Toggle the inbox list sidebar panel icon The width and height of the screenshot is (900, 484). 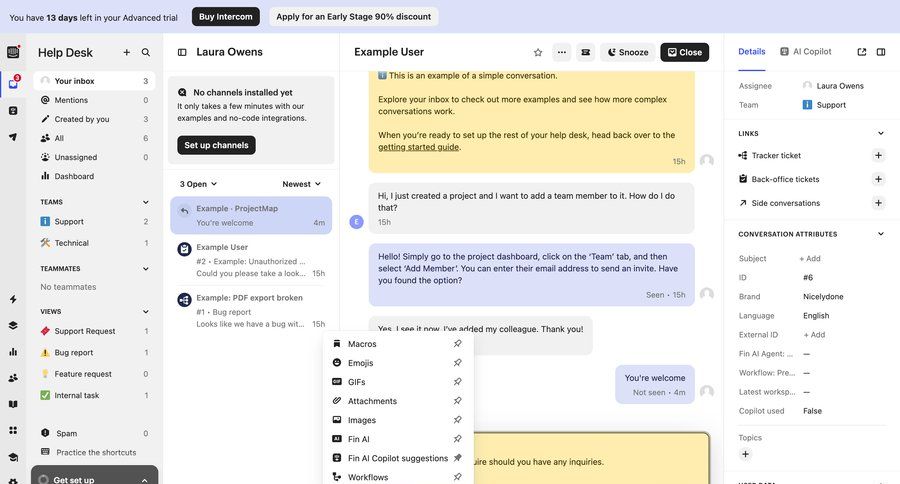click(x=182, y=52)
